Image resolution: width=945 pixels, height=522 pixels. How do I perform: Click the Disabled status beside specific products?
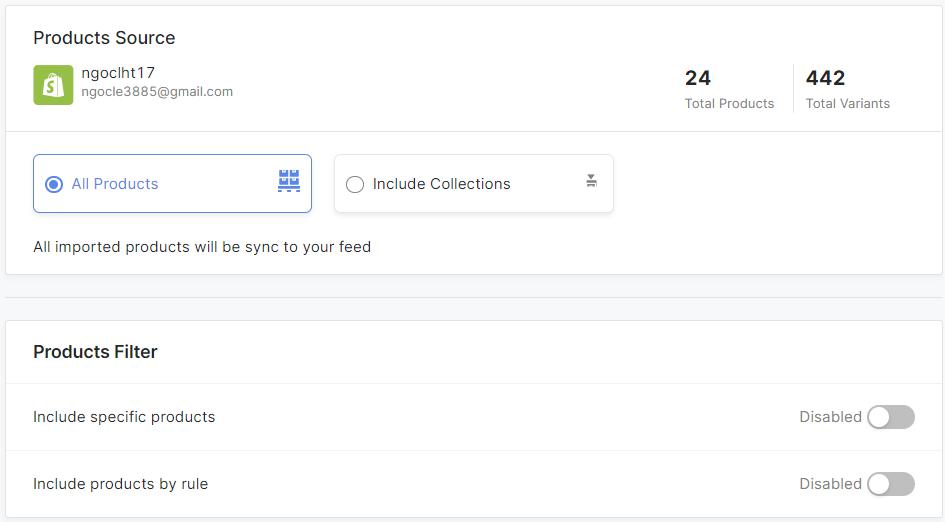click(x=830, y=417)
